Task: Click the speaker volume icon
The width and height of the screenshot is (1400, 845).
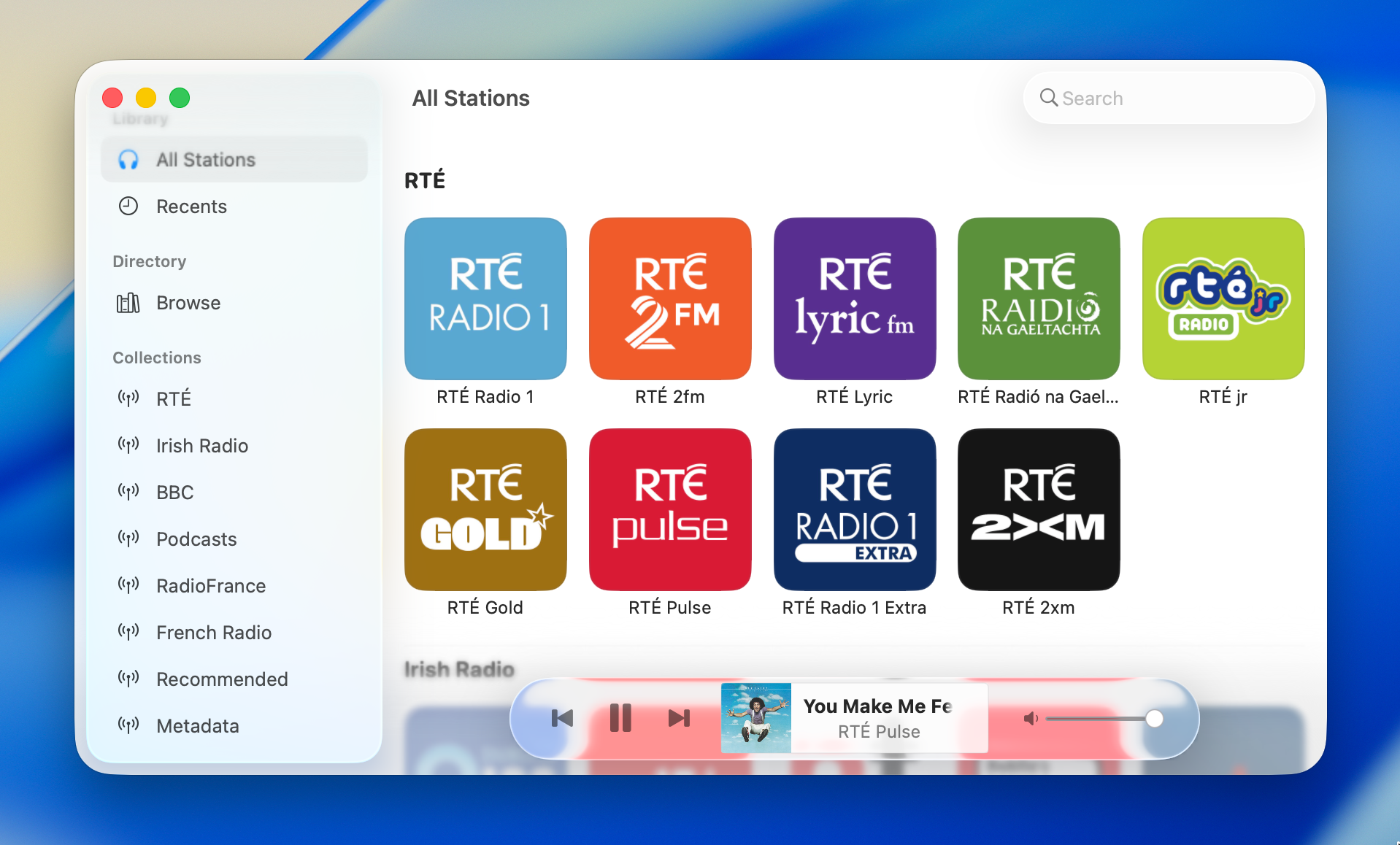Action: point(1031,719)
